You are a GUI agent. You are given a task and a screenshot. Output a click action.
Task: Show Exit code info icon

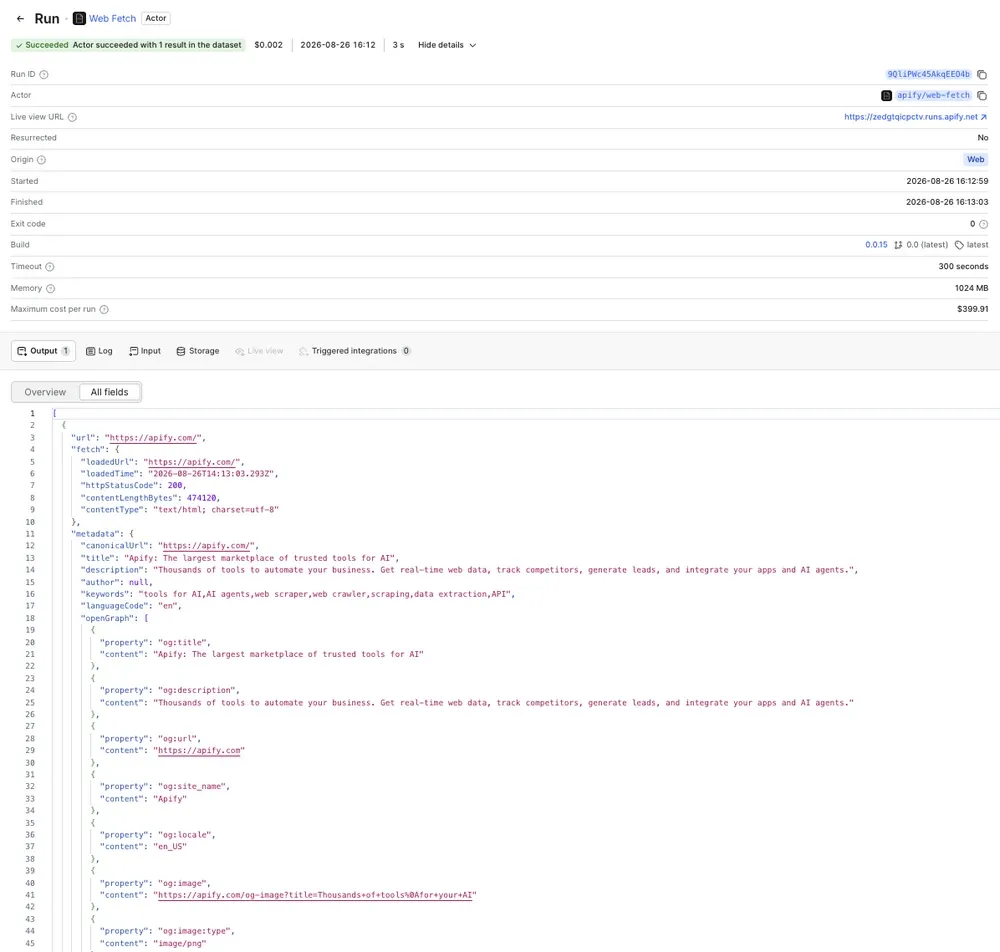[983, 224]
